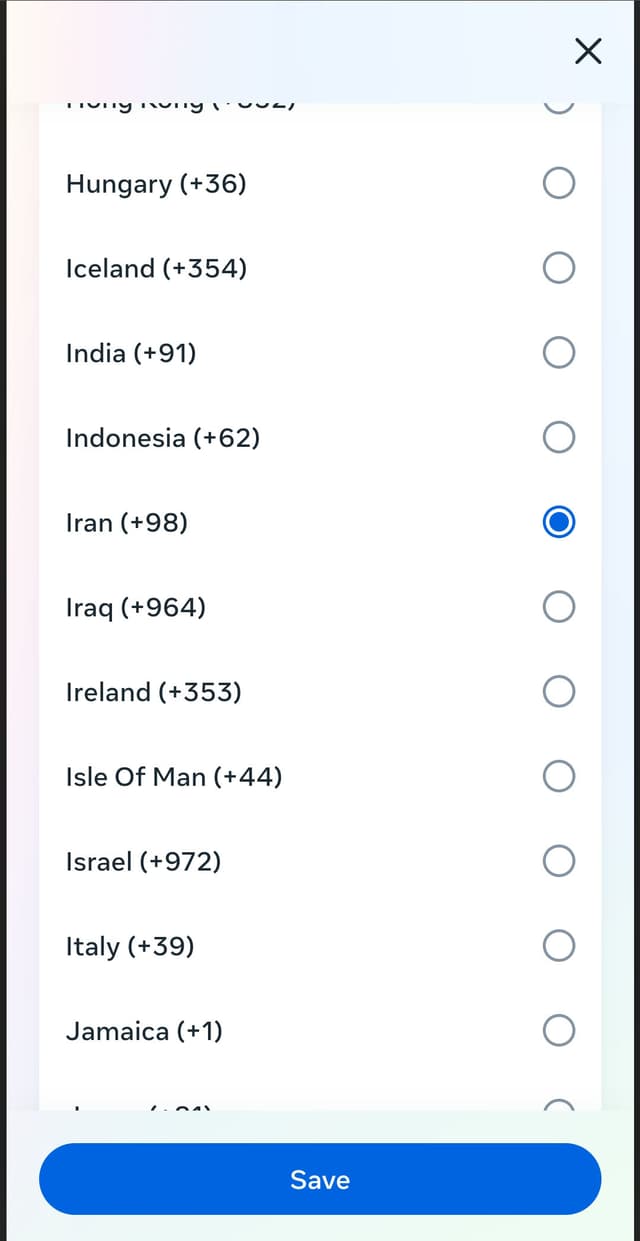The height and width of the screenshot is (1241, 640).
Task: Tap the Isle Of Man (+44) label
Action: [174, 777]
